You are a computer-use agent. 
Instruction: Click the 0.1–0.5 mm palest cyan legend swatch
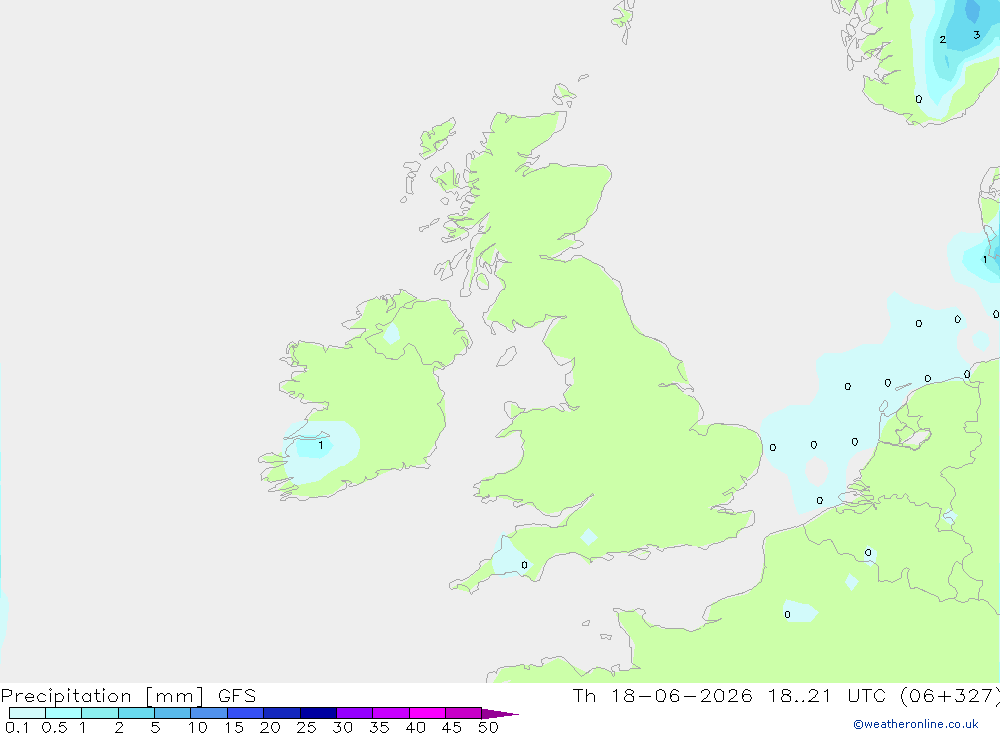pos(27,713)
